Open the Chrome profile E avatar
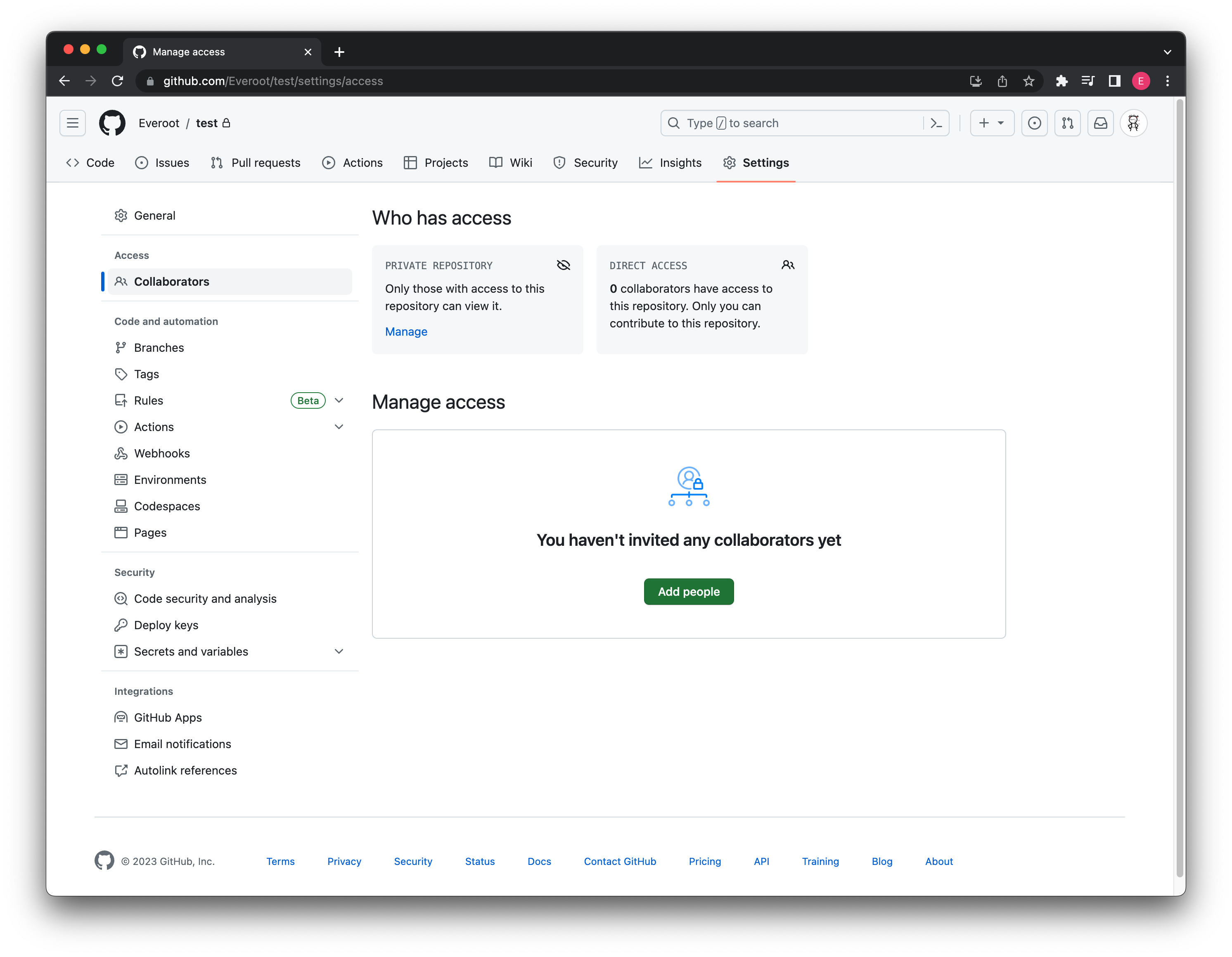 pos(1141,81)
